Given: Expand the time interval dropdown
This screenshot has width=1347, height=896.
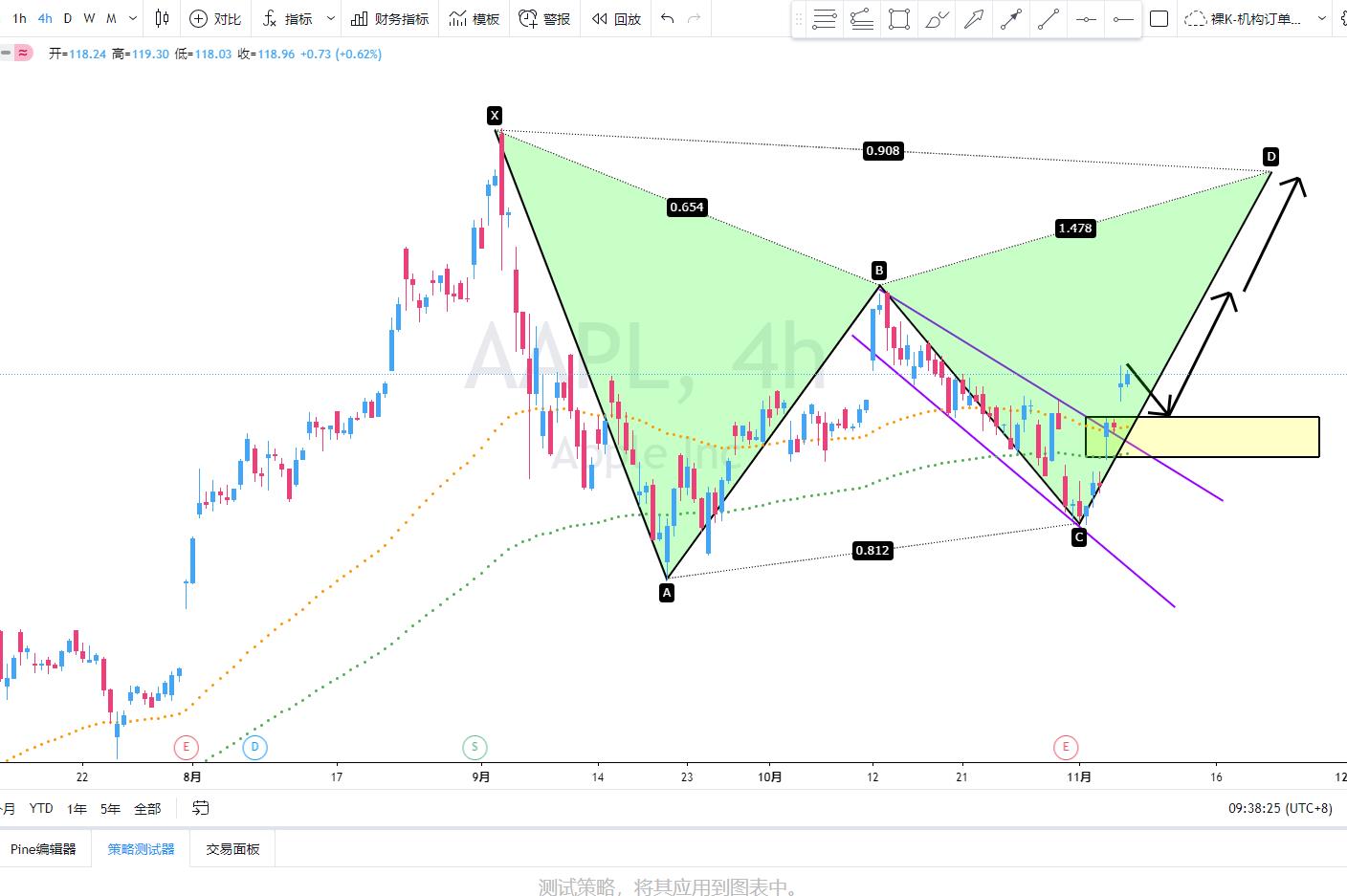Looking at the screenshot, I should point(132,18).
